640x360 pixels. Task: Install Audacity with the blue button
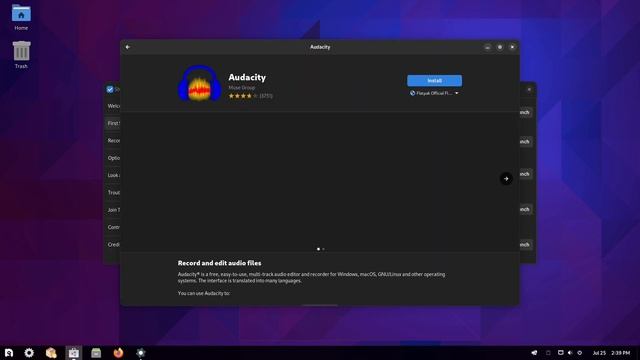tap(434, 80)
